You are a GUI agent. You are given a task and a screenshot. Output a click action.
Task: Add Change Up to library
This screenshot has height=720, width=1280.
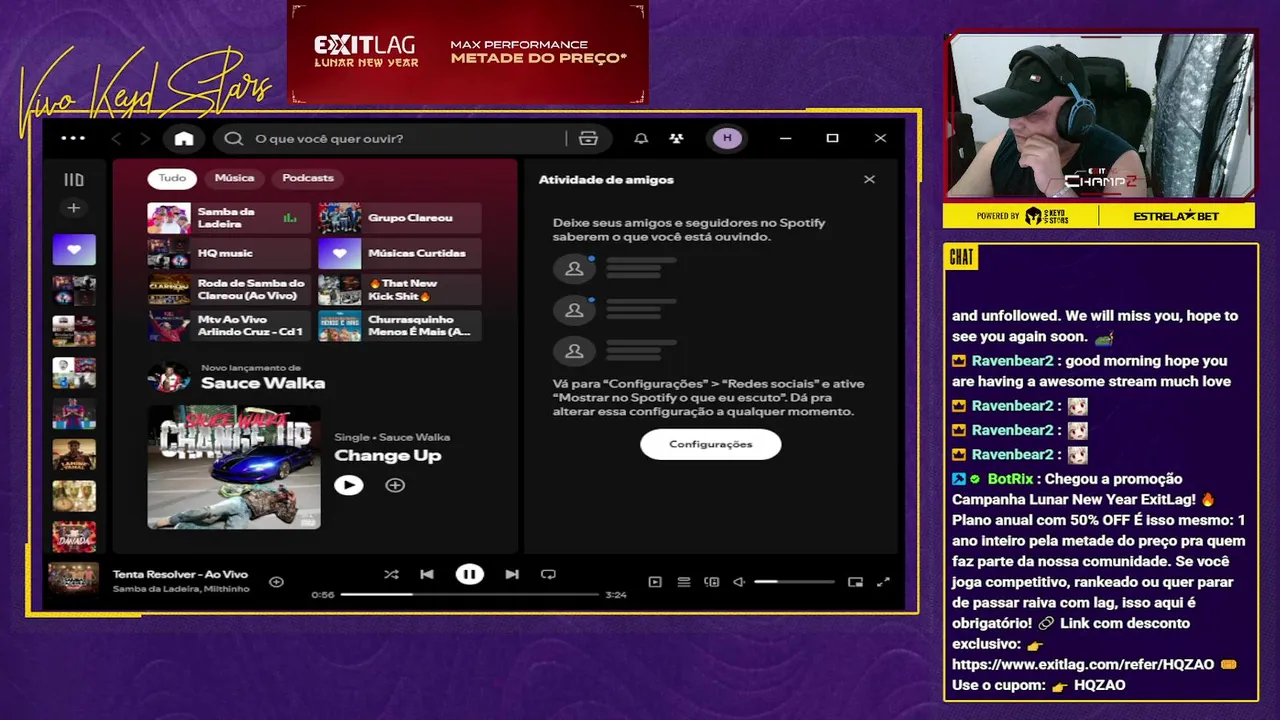click(x=395, y=485)
